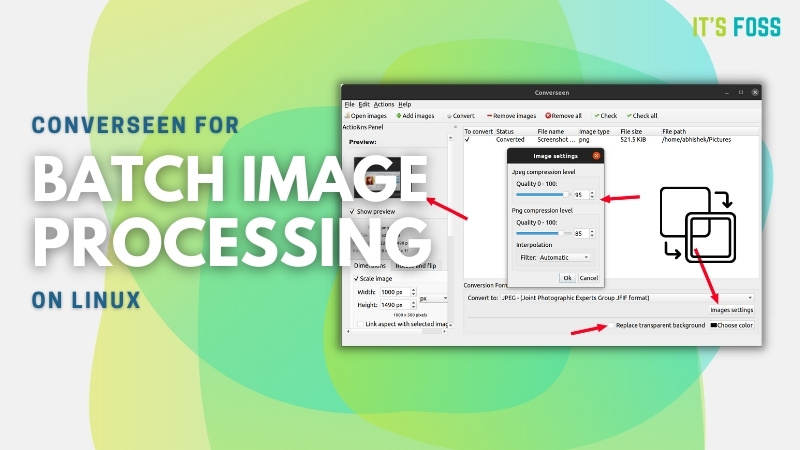800x450 pixels.
Task: Toggle the Show preview checkbox
Action: point(352,212)
